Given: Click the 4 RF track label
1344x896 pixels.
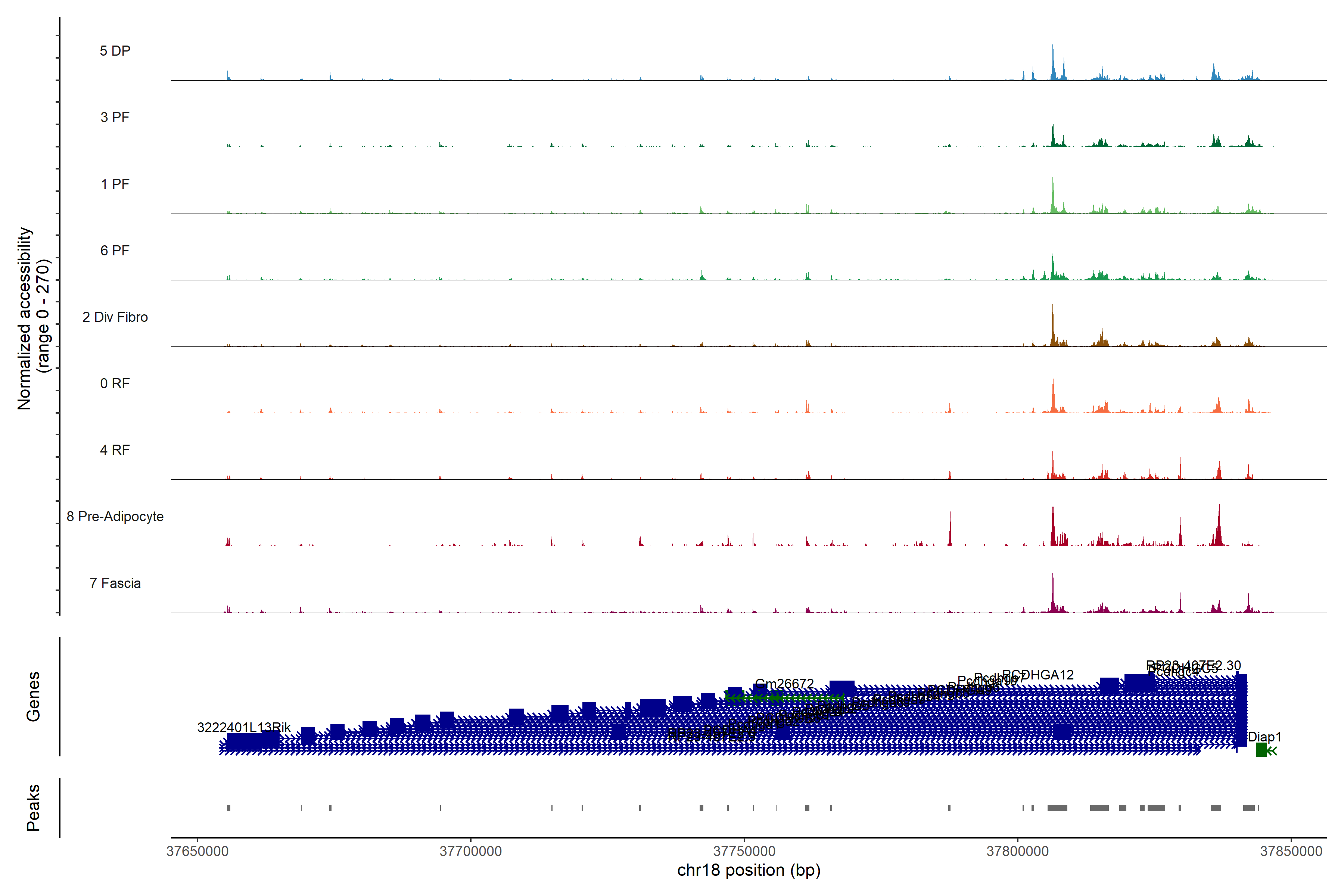Looking at the screenshot, I should pos(115,450).
